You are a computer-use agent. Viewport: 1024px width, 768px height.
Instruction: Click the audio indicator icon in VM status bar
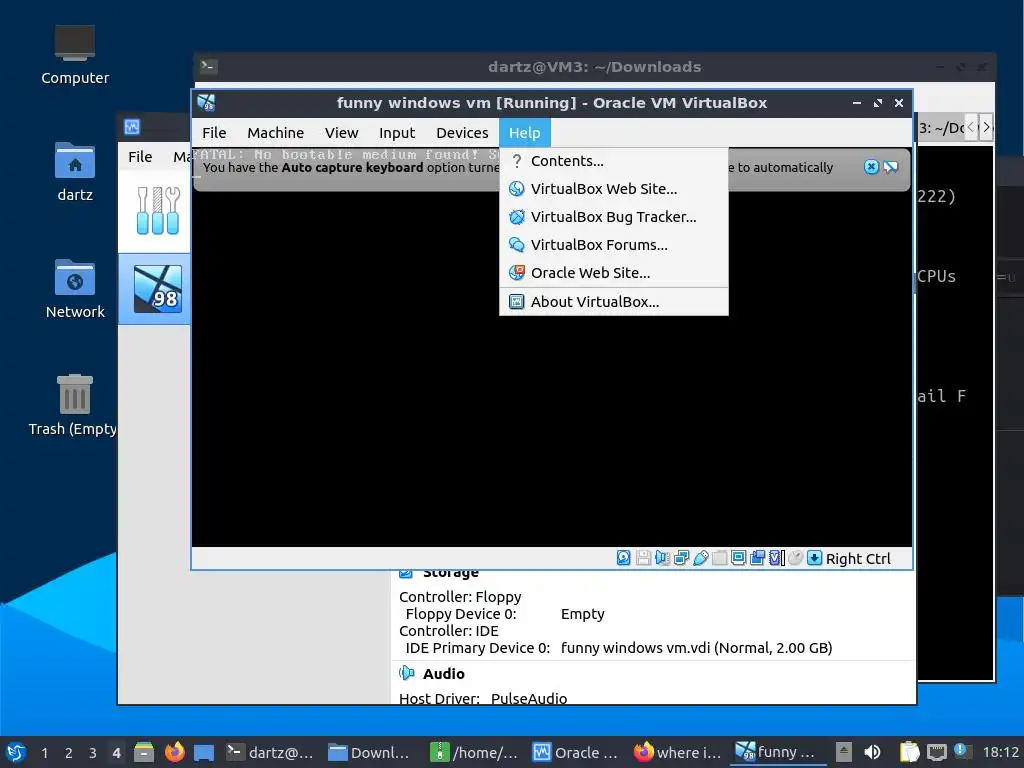(x=662, y=558)
